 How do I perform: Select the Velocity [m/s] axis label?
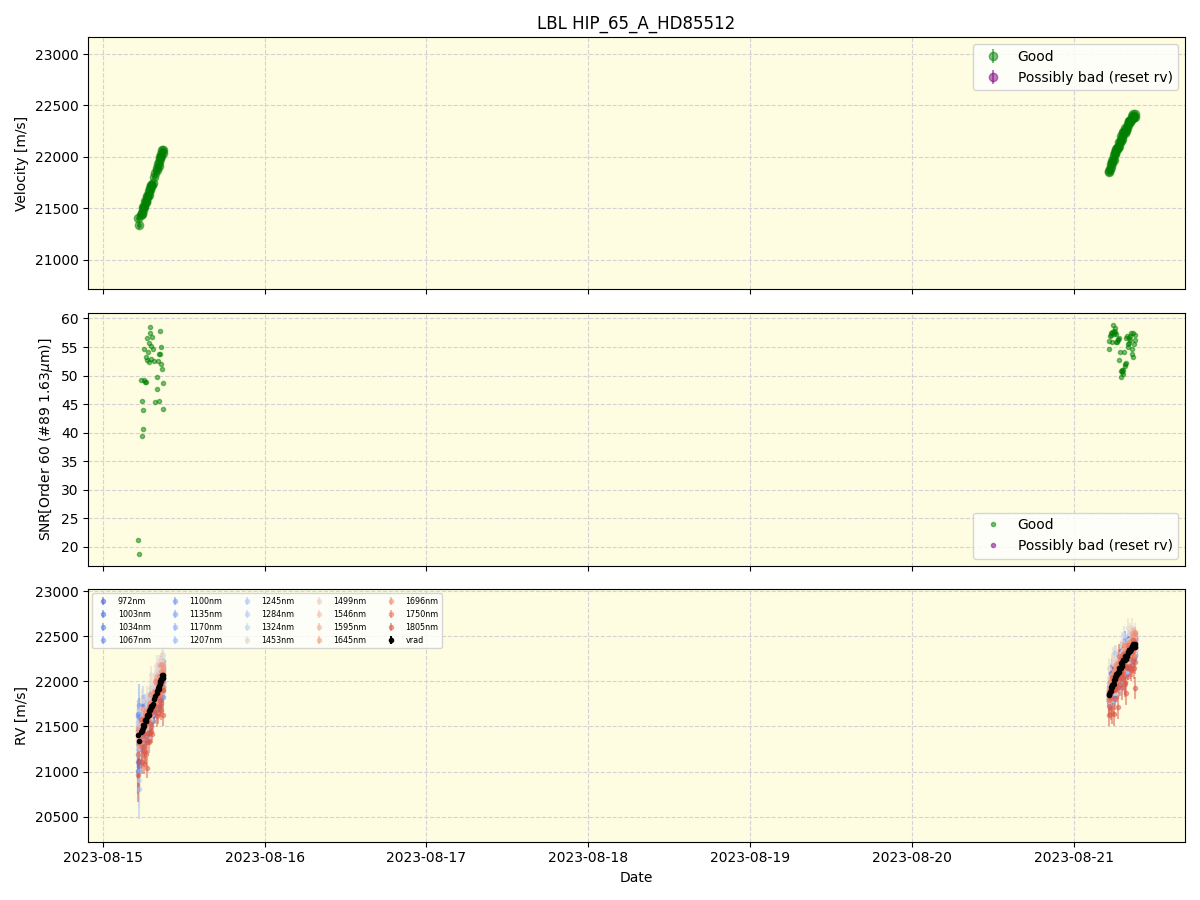pyautogui.click(x=21, y=164)
